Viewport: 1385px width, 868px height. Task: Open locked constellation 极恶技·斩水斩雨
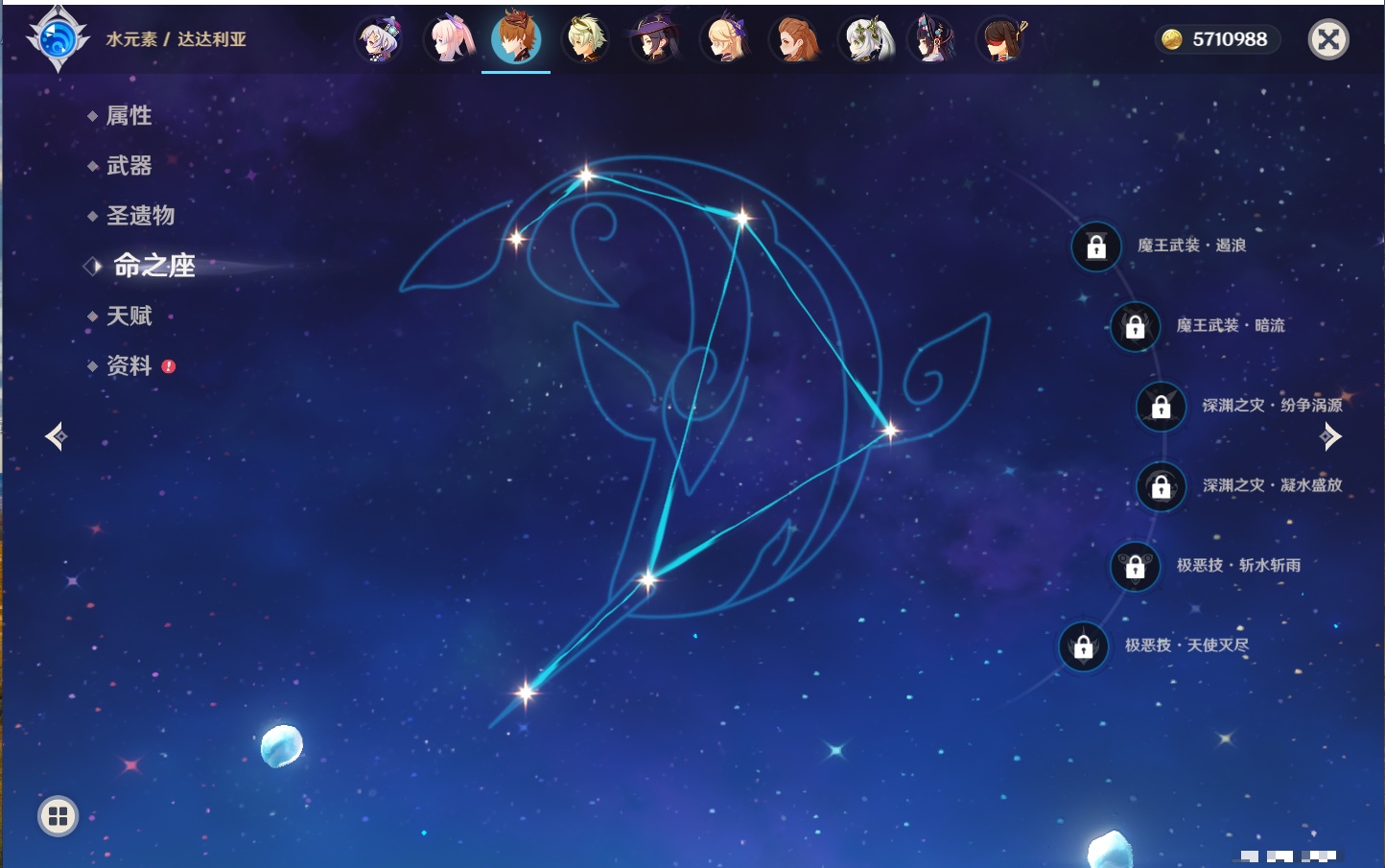coord(1135,566)
